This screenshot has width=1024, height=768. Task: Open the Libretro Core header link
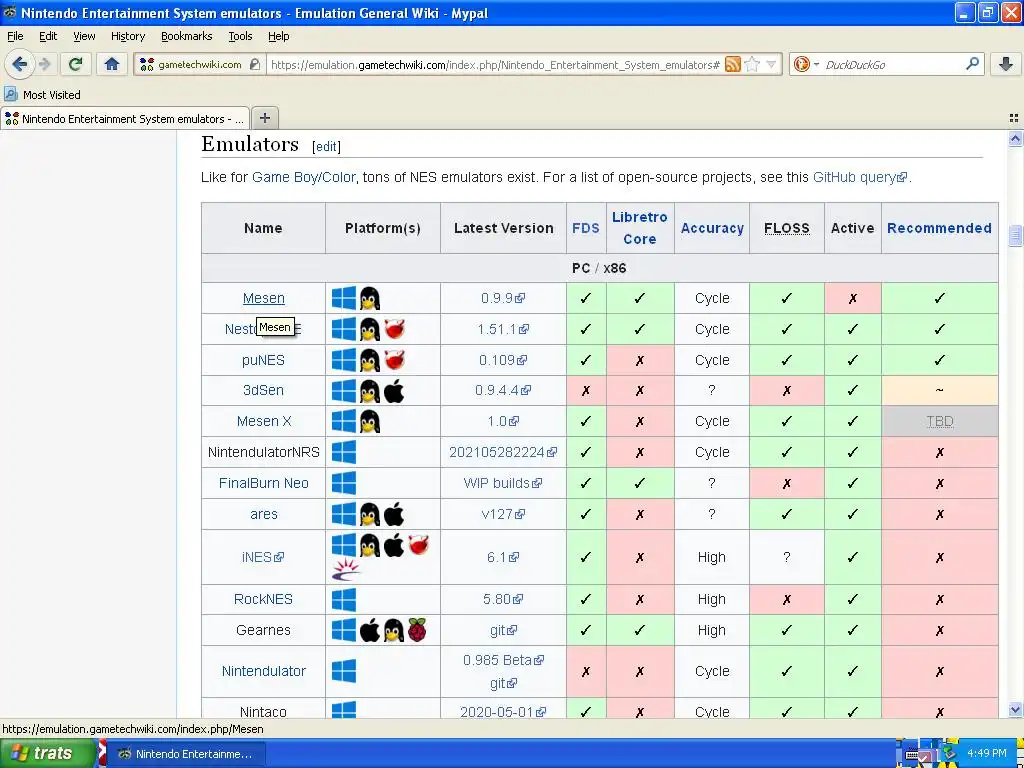(x=639, y=228)
